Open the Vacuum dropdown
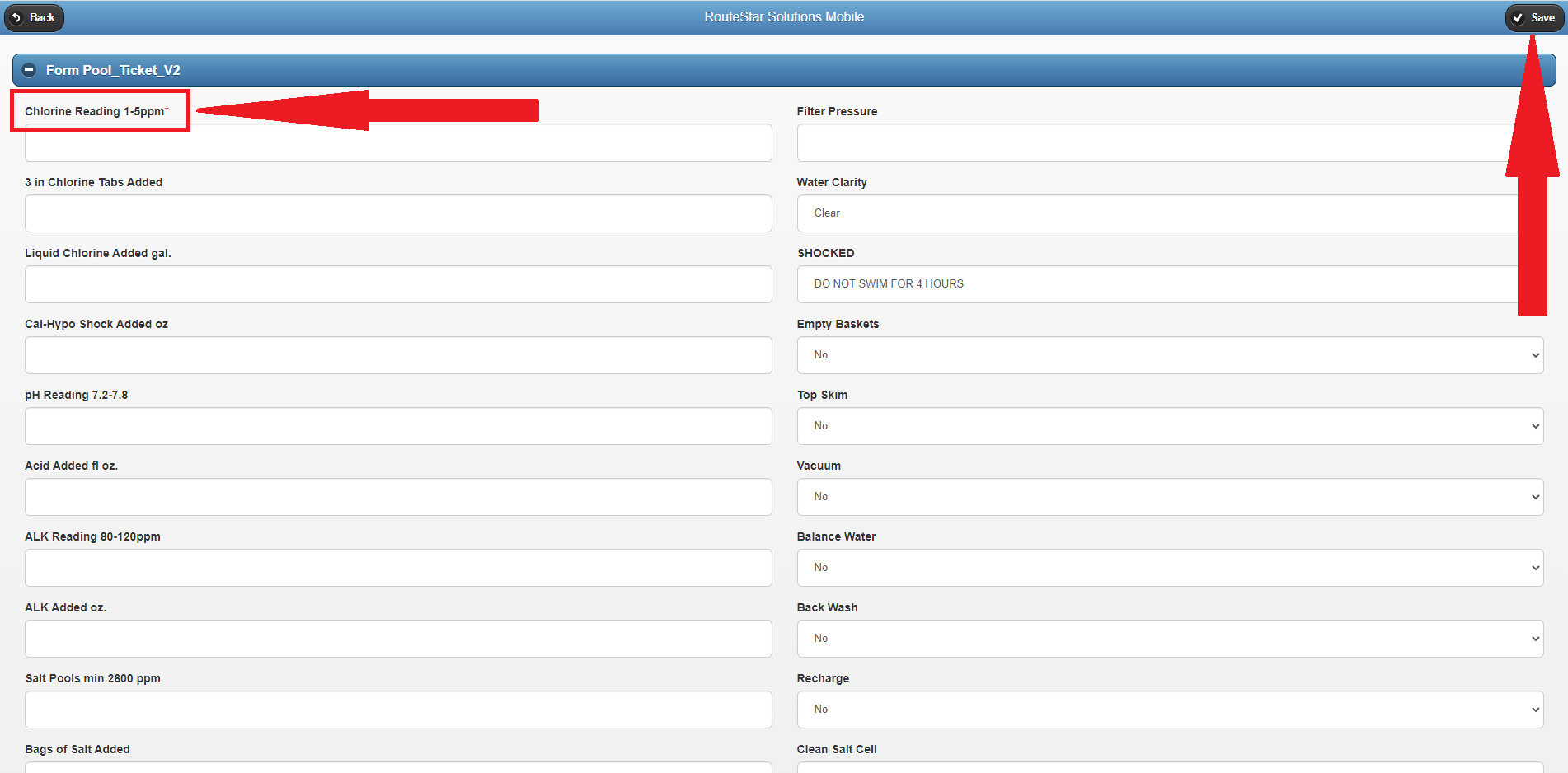 coord(1169,497)
